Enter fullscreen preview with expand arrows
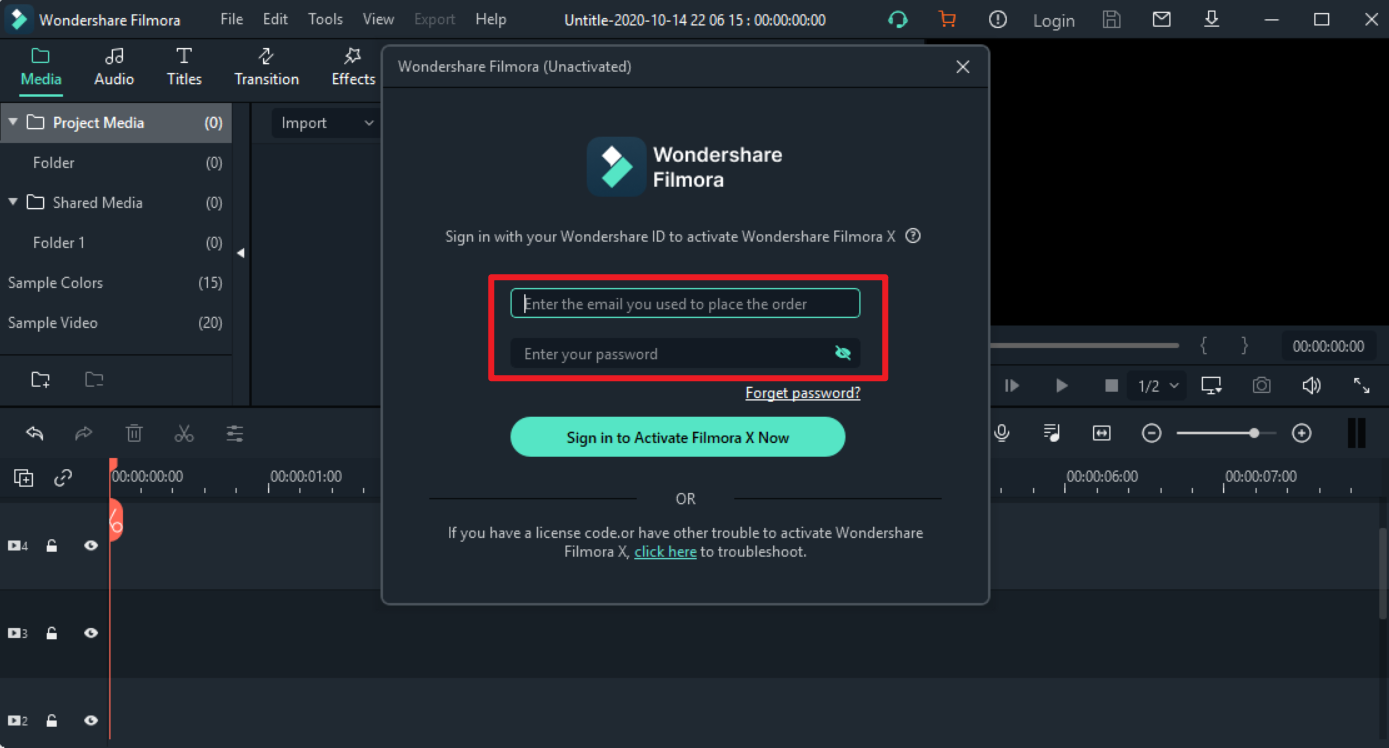This screenshot has width=1389, height=748. (1362, 385)
